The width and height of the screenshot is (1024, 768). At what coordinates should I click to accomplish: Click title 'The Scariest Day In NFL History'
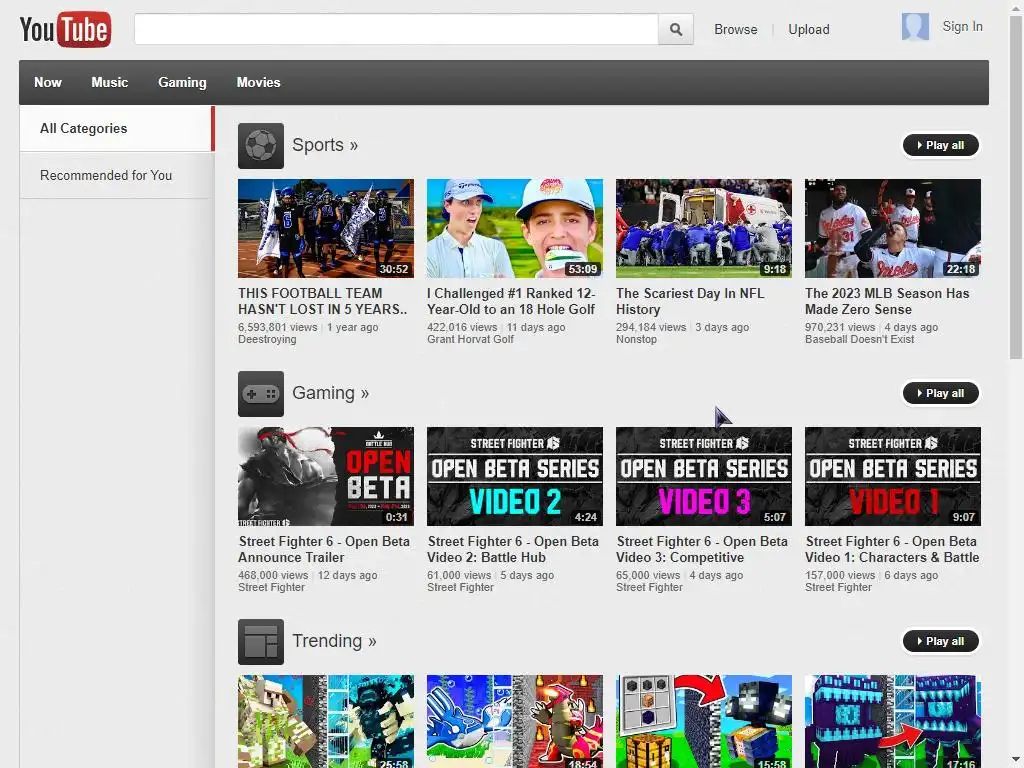pyautogui.click(x=690, y=302)
